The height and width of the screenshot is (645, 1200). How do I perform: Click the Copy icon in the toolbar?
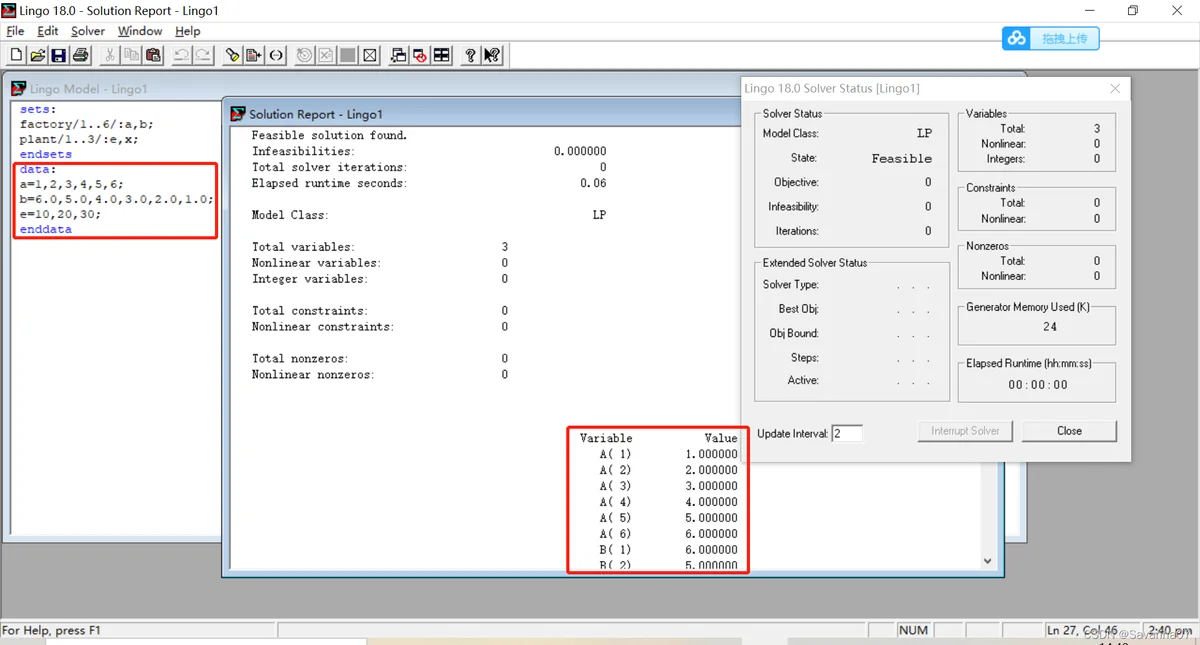(x=132, y=55)
